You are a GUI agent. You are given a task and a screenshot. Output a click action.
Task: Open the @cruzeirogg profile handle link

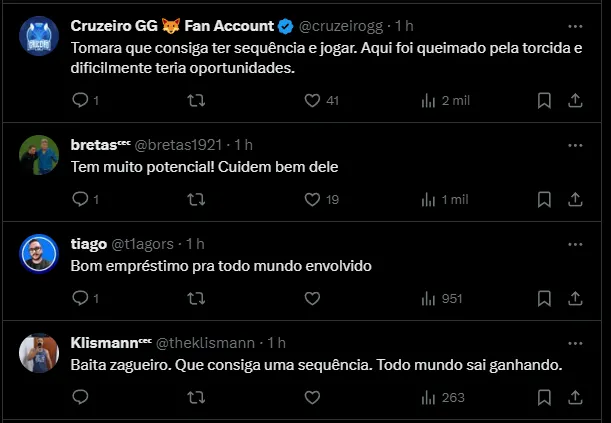pyautogui.click(x=342, y=26)
